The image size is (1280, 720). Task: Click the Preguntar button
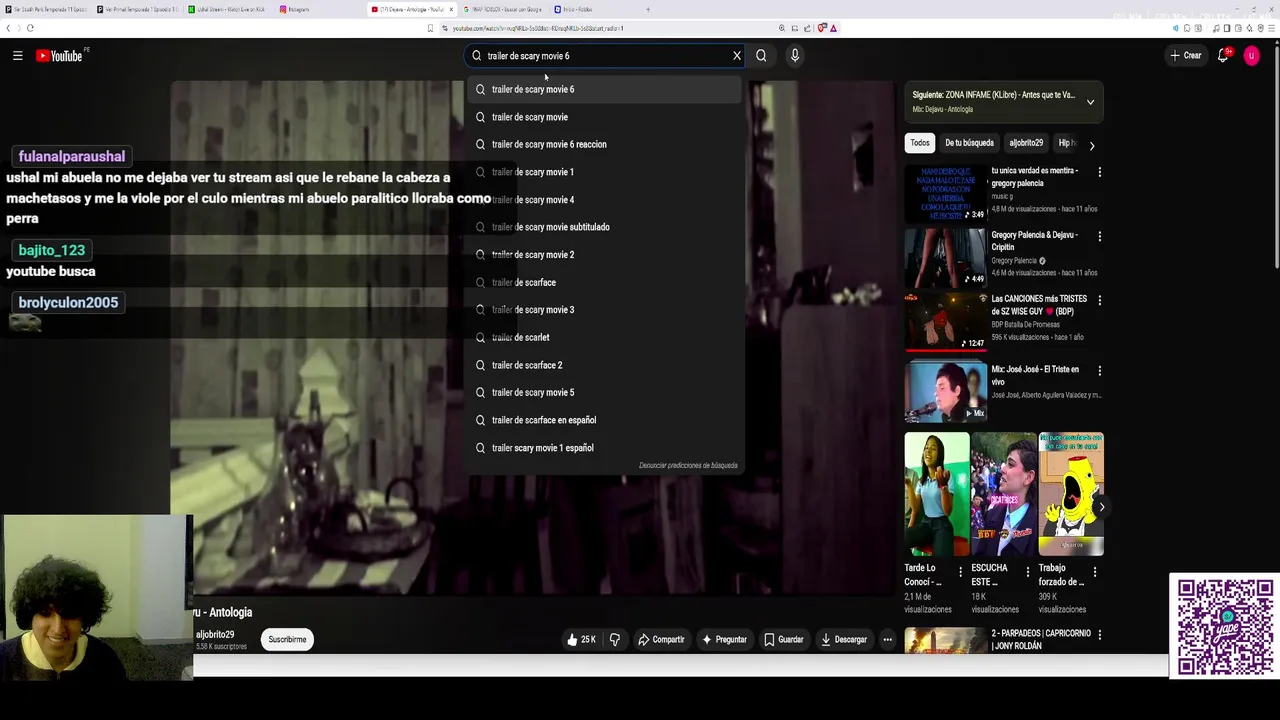(724, 639)
